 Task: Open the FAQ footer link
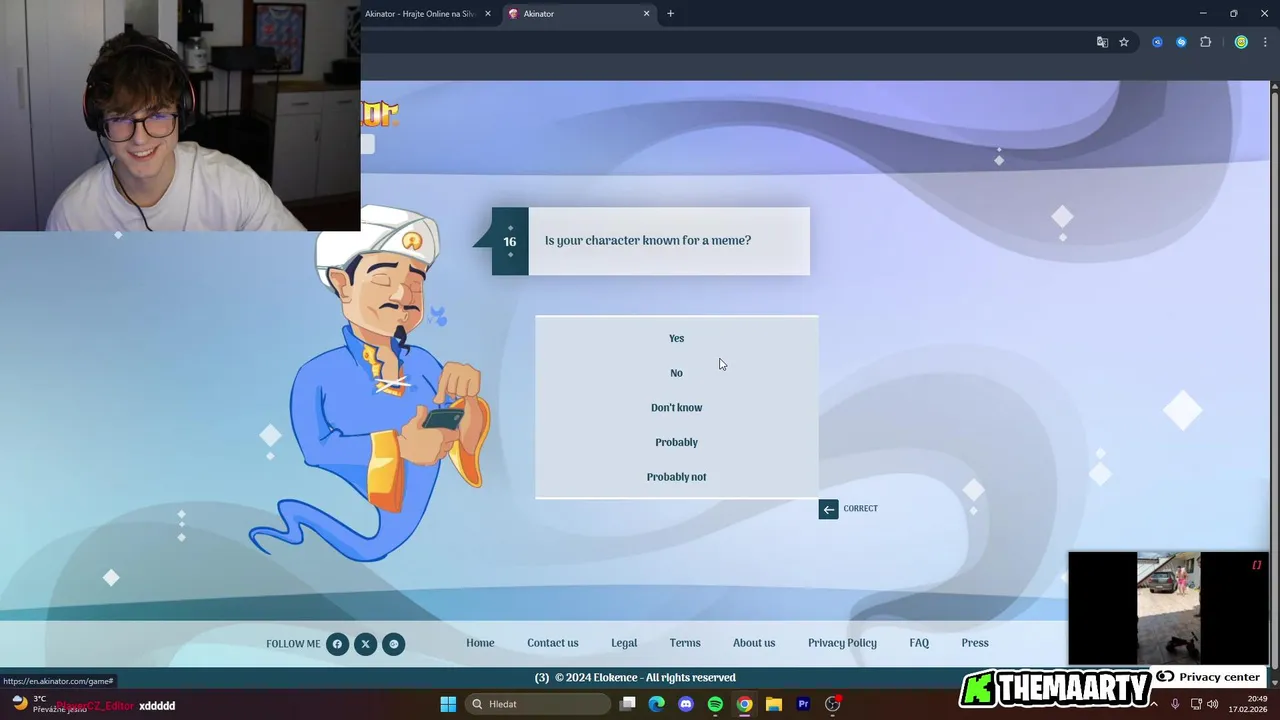(919, 643)
